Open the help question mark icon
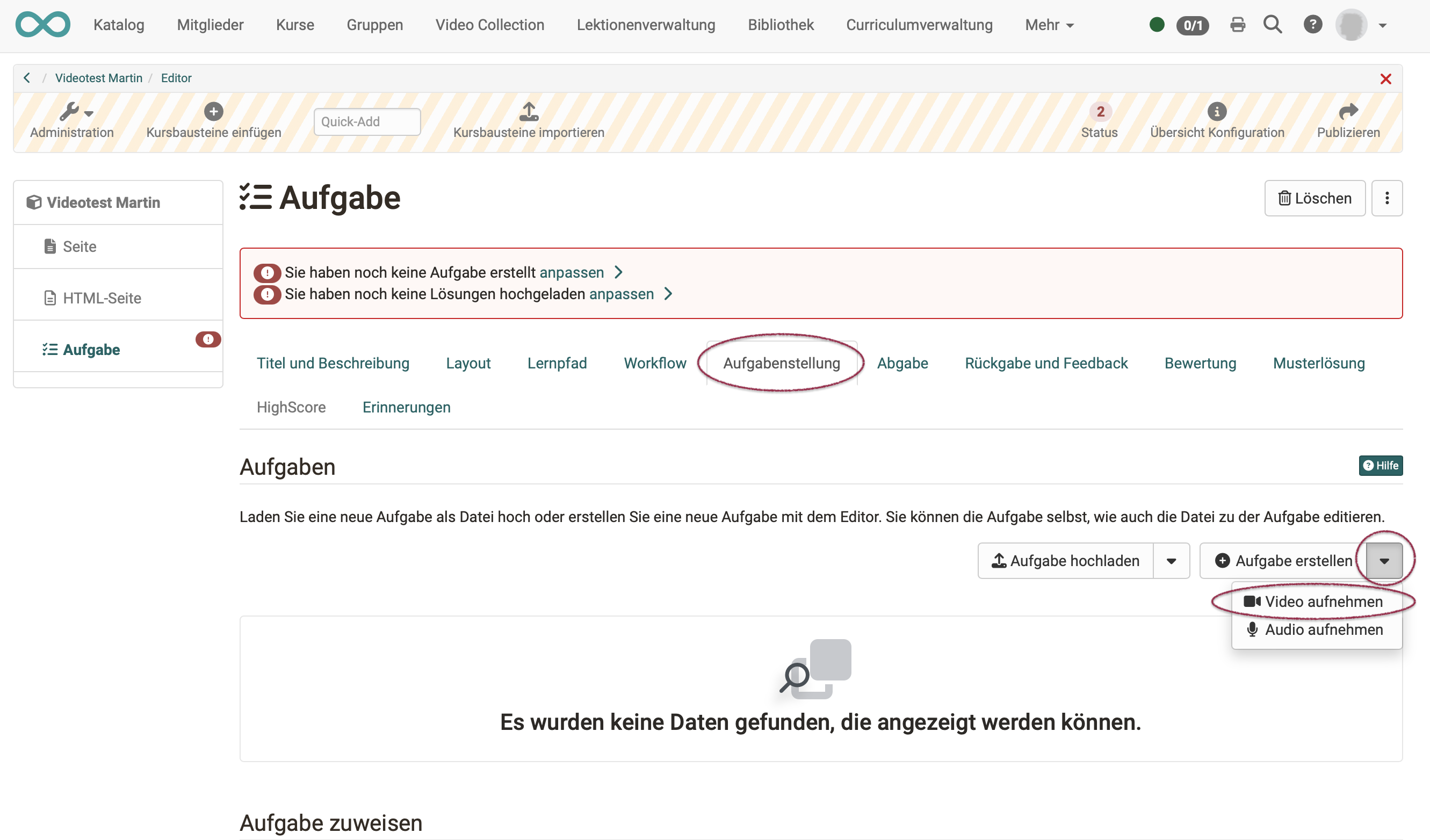This screenshot has width=1430, height=840. tap(1312, 24)
